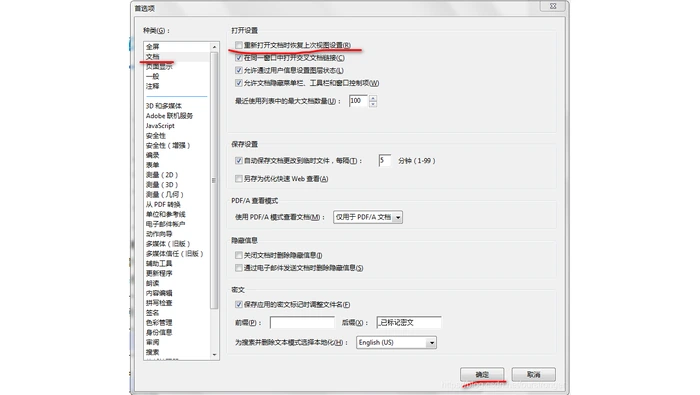Toggle '允许文档隐藏菜单栏、工具栏' checkbox
This screenshot has height=395, width=700.
click(x=239, y=83)
